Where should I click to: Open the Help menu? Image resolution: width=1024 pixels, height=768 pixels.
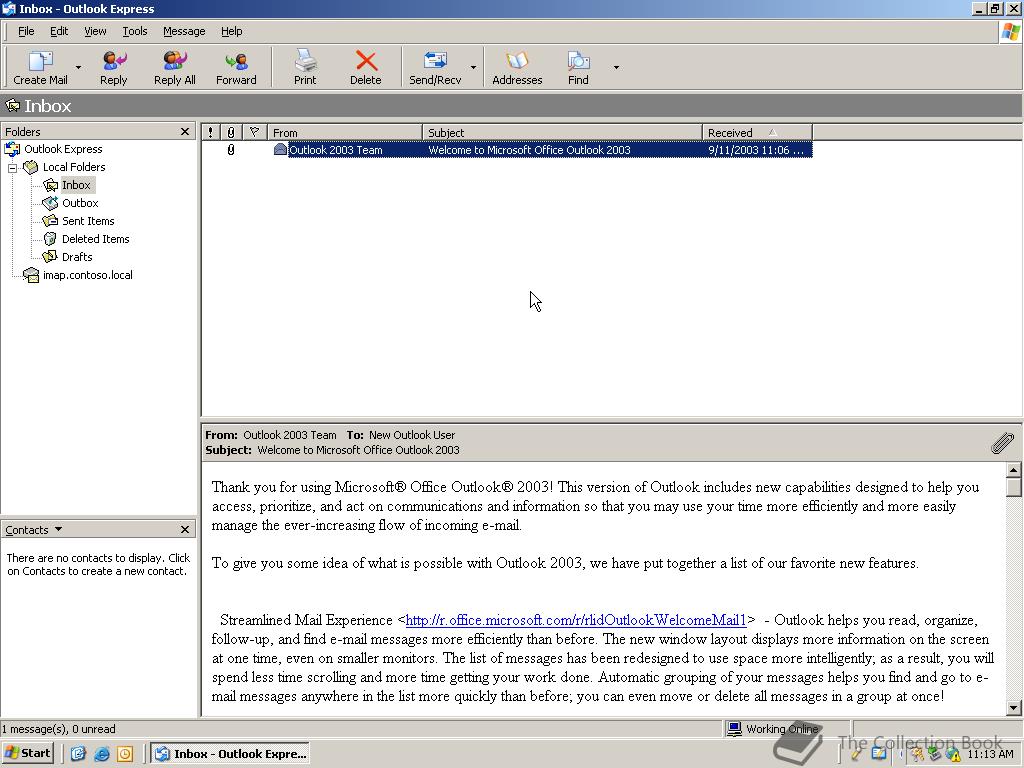(231, 31)
